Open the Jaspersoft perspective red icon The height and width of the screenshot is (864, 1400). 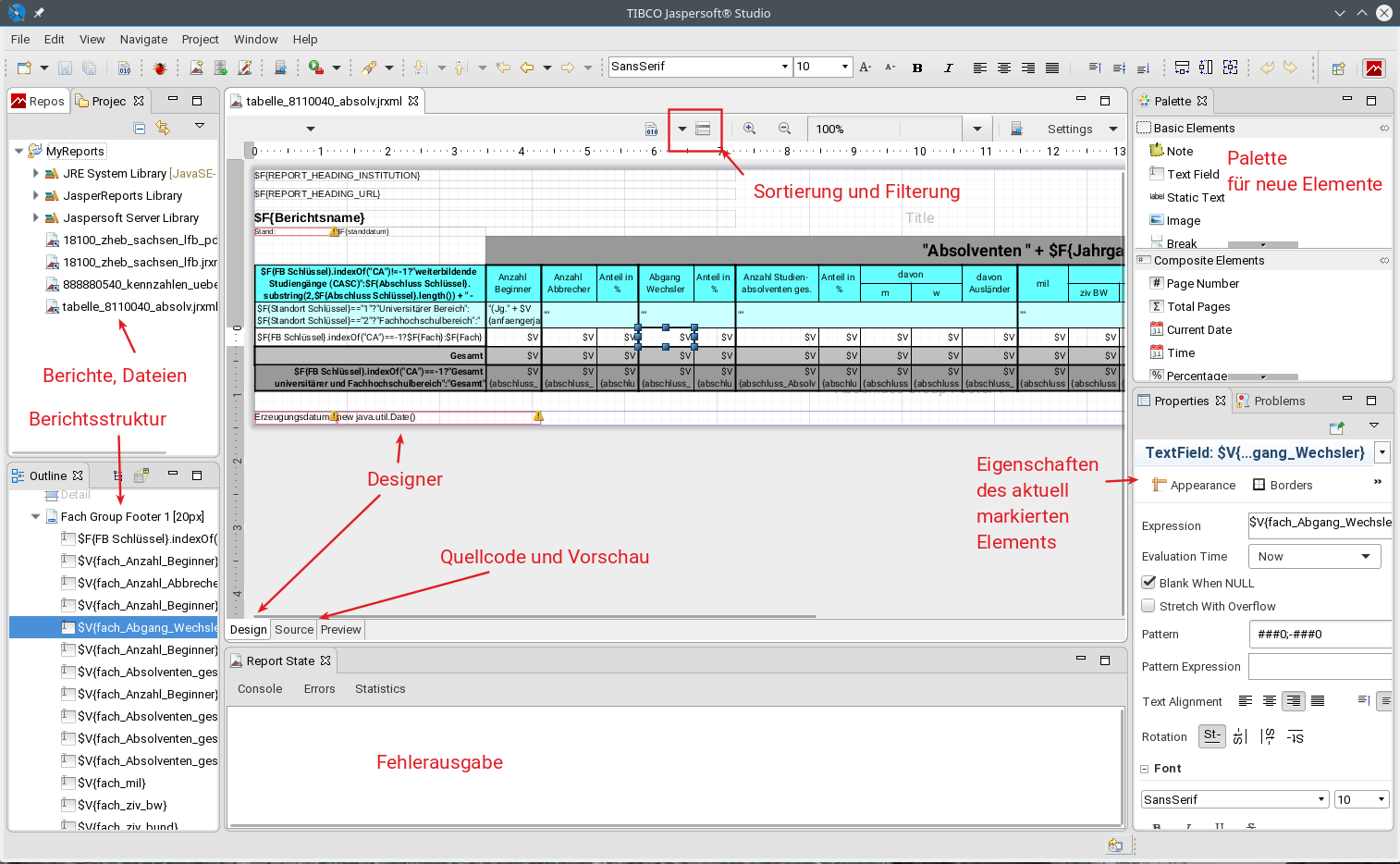pos(1375,68)
